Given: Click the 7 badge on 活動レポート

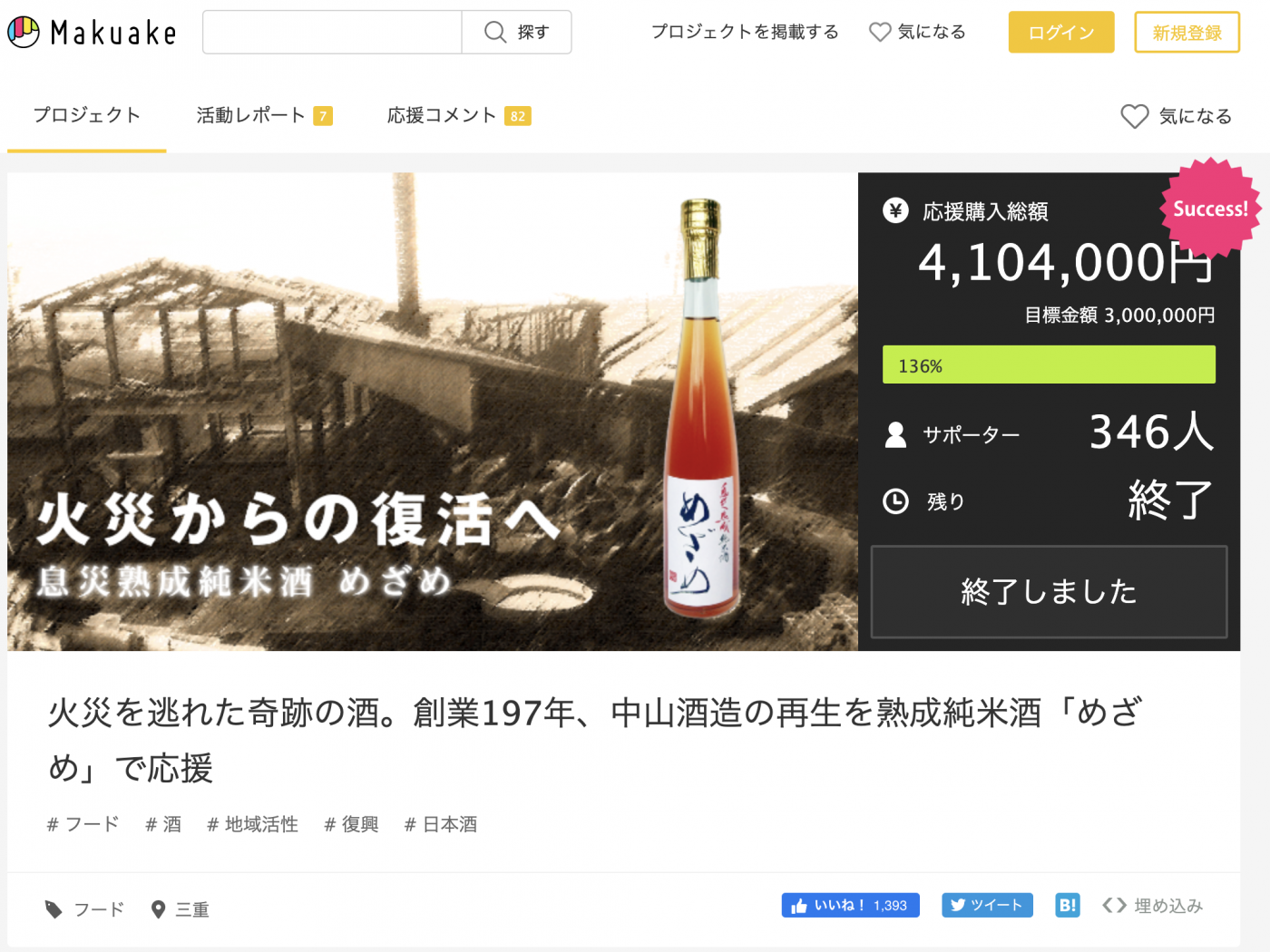Looking at the screenshot, I should click(x=323, y=116).
